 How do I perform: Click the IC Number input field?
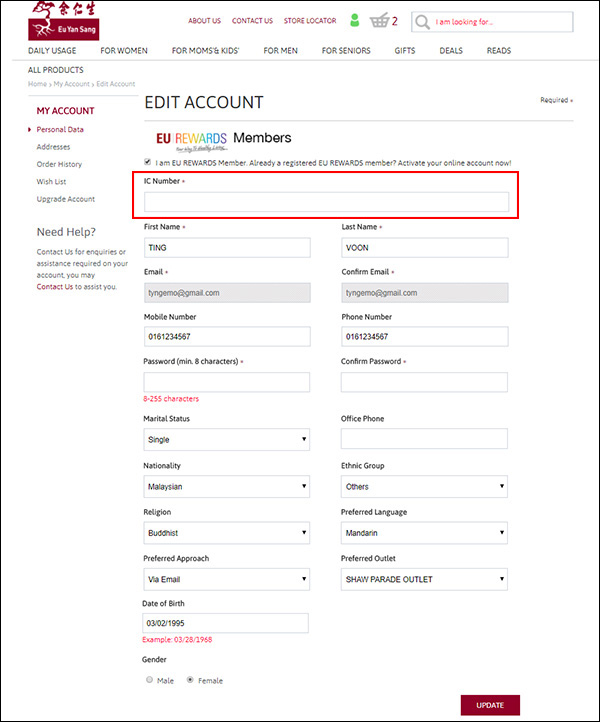326,202
